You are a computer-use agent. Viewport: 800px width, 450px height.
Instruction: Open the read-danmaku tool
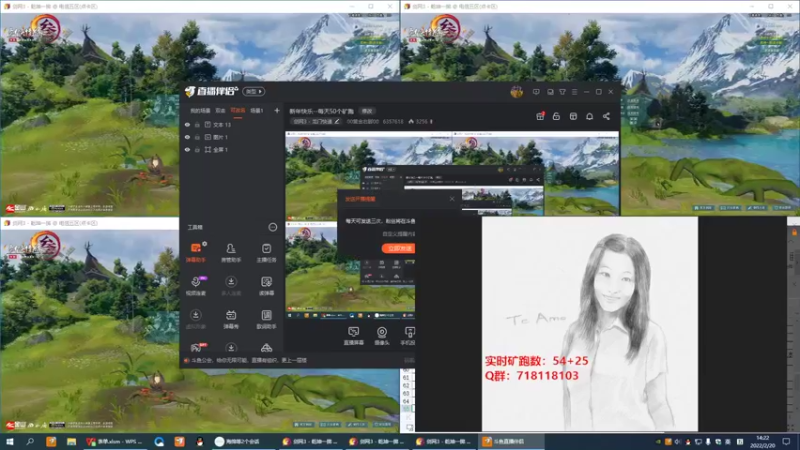tap(266, 286)
